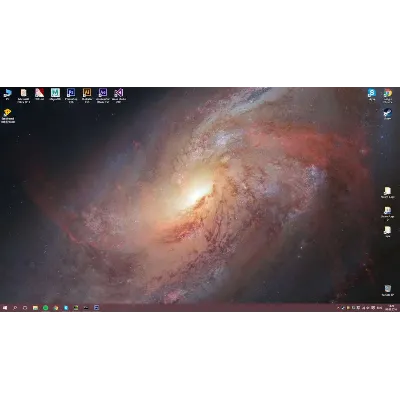Open File Explorer from the taskbar
This screenshot has width=400, height=400.
(35, 308)
